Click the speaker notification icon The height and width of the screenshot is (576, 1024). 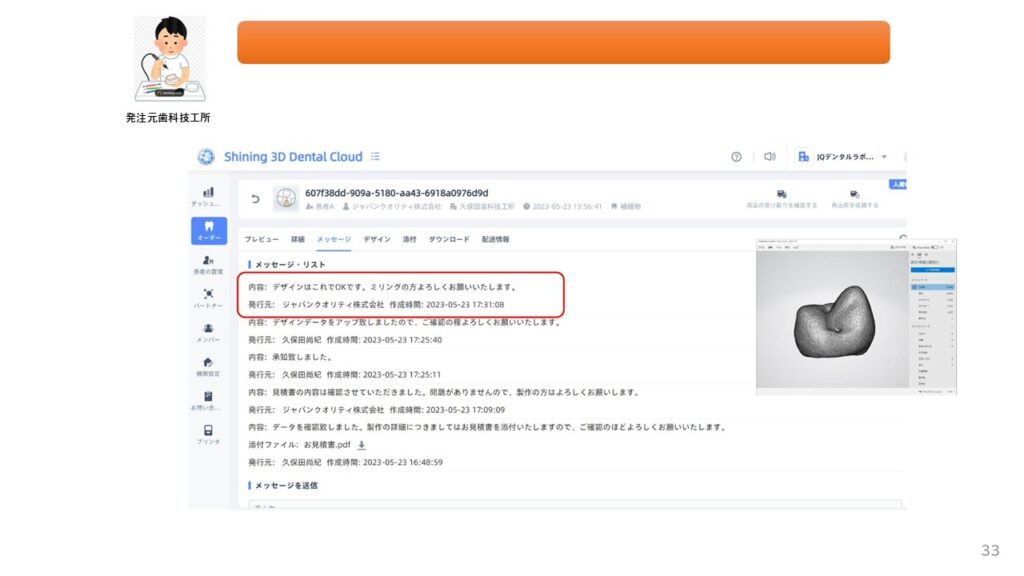coord(769,157)
